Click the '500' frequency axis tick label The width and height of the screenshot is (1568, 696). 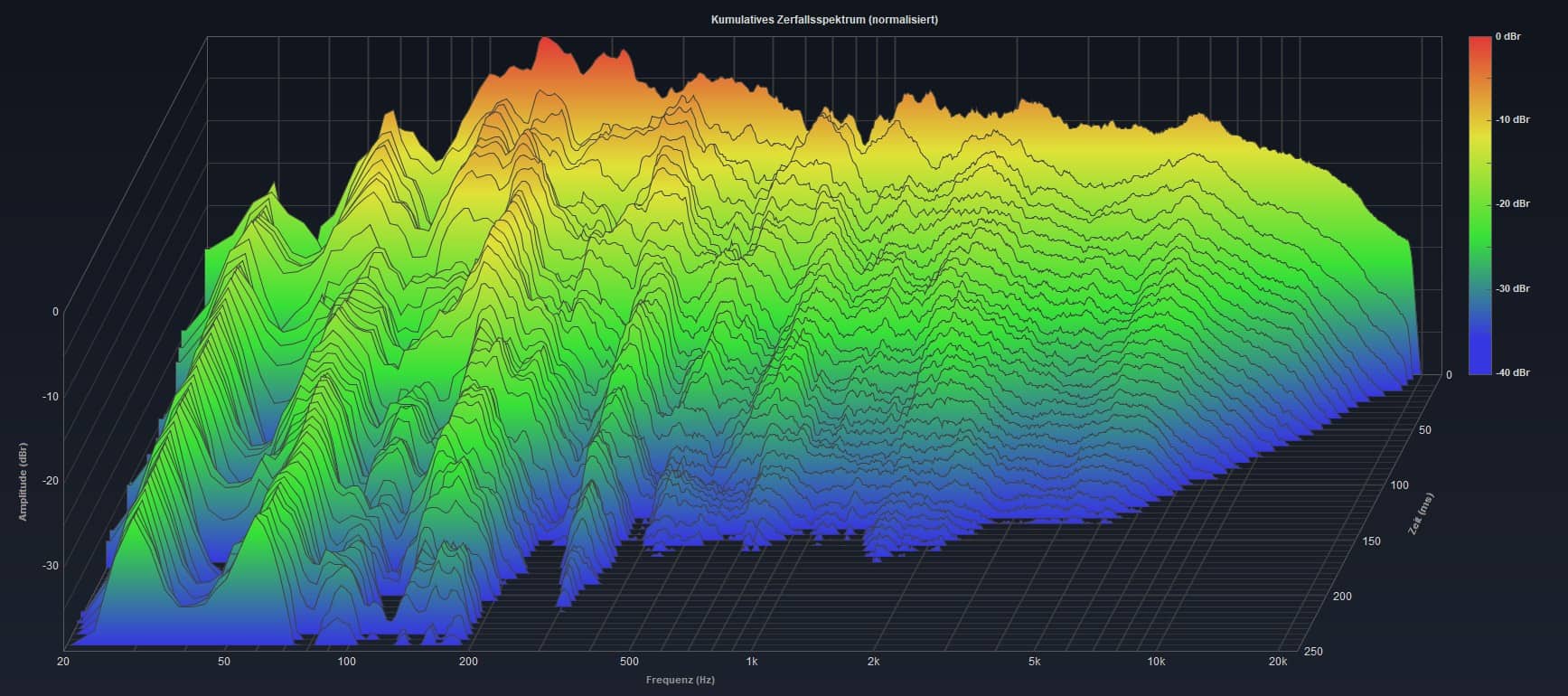tap(629, 662)
